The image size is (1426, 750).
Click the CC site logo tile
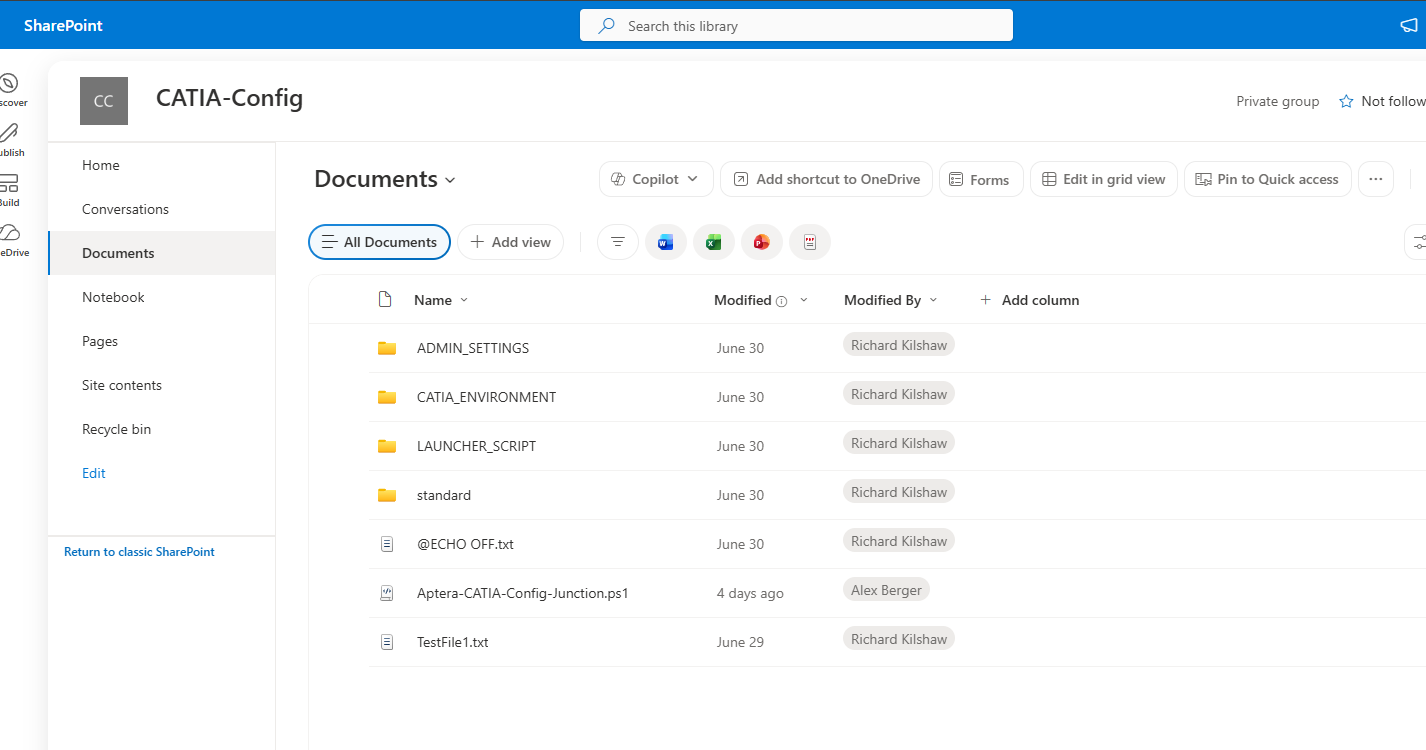(104, 101)
